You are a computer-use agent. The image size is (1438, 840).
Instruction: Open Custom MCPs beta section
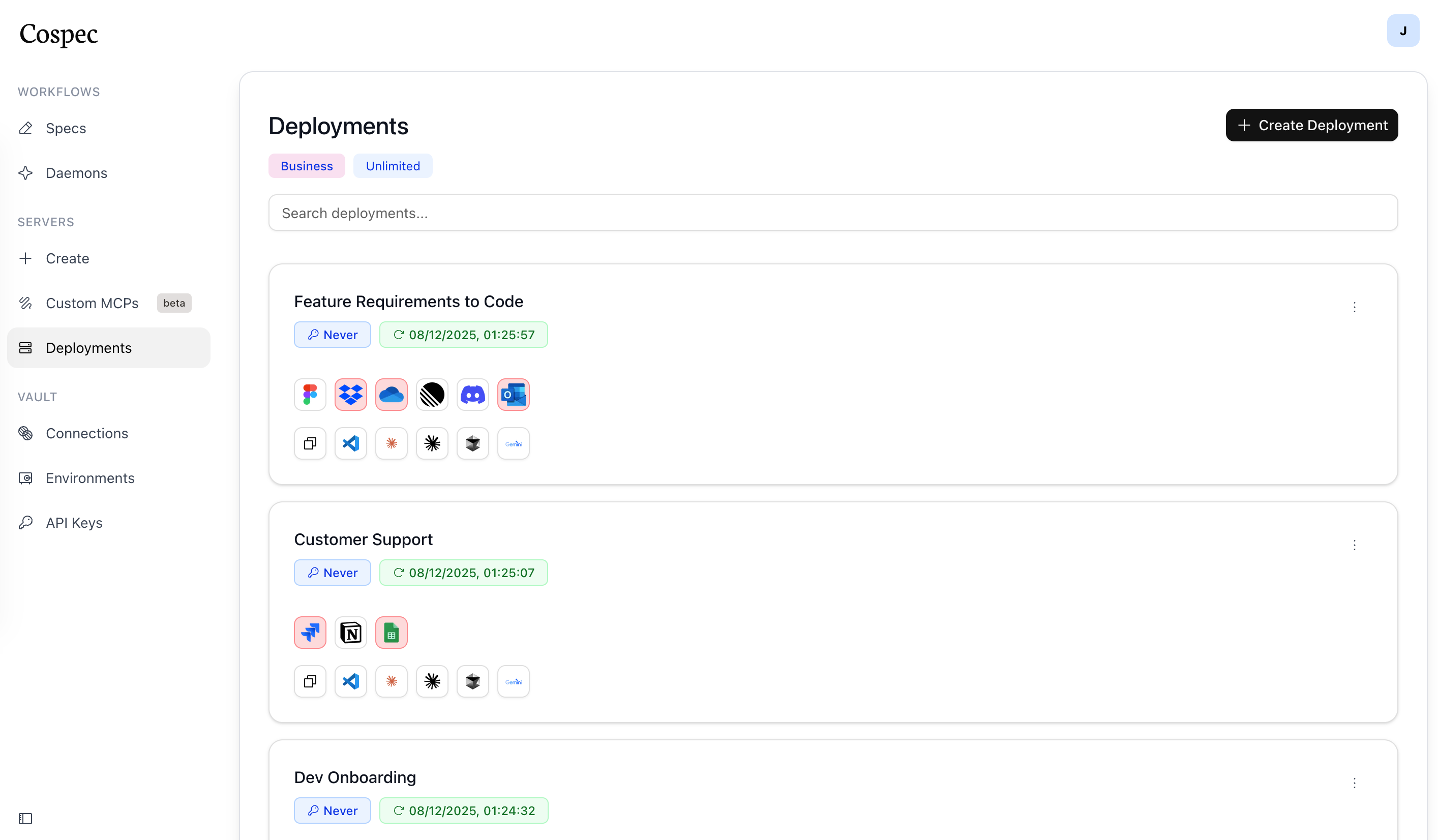[108, 303]
